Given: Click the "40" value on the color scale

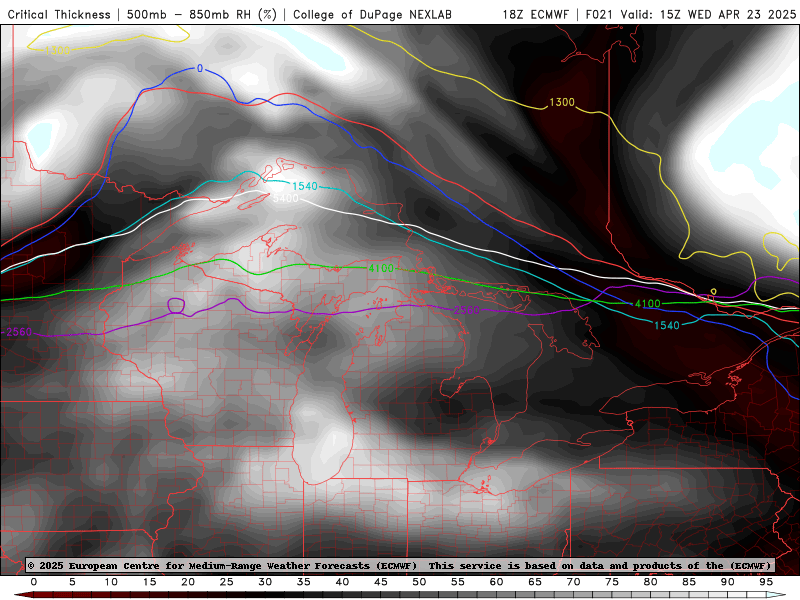Looking at the screenshot, I should click(342, 582).
